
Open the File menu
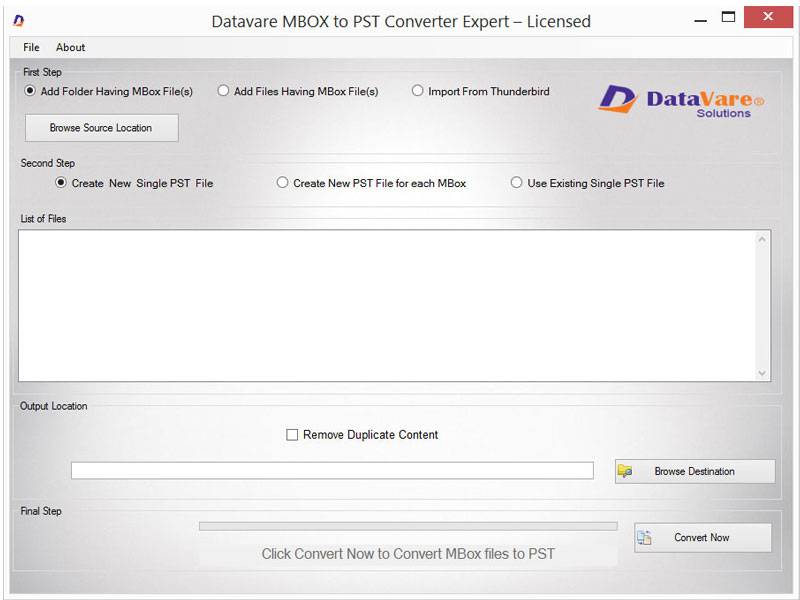pos(30,46)
